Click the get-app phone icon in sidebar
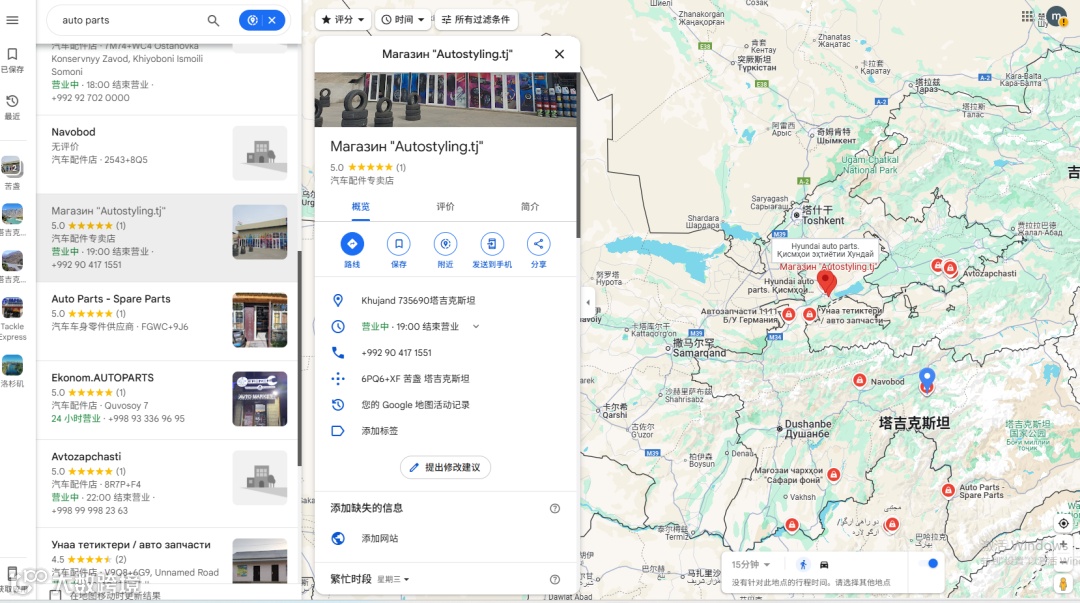 click(12, 573)
